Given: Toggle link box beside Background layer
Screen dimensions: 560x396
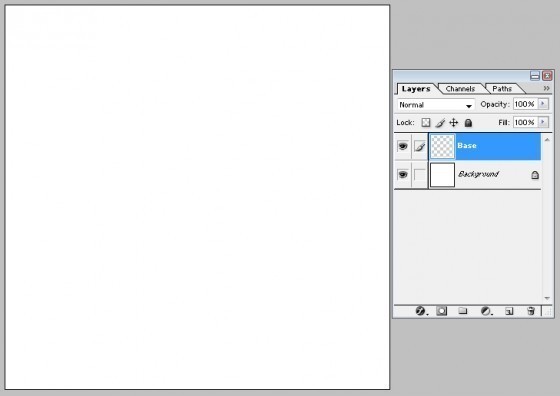Looking at the screenshot, I should 420,175.
